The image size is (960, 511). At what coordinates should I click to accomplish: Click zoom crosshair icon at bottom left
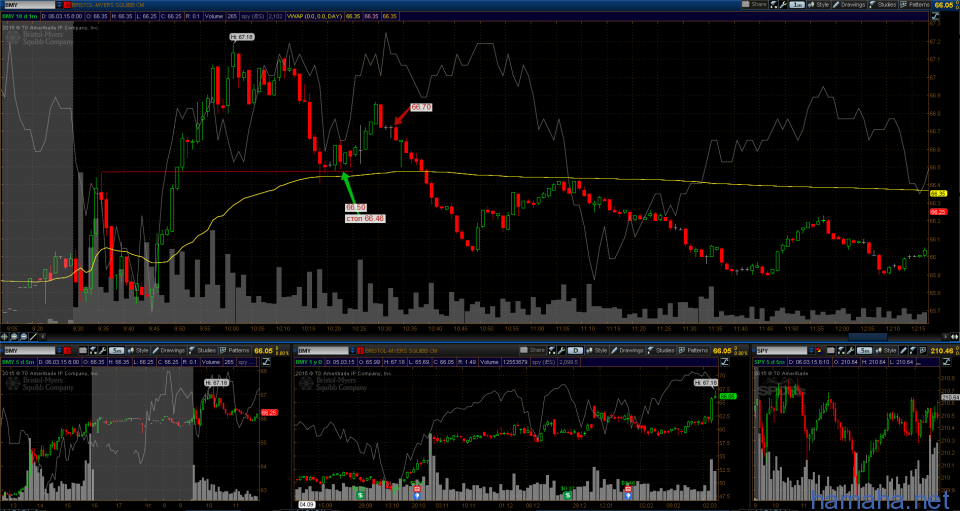[x=4, y=337]
